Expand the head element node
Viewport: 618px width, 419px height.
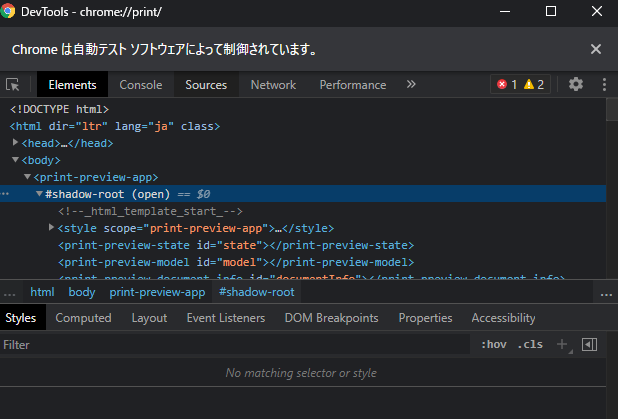click(15, 142)
